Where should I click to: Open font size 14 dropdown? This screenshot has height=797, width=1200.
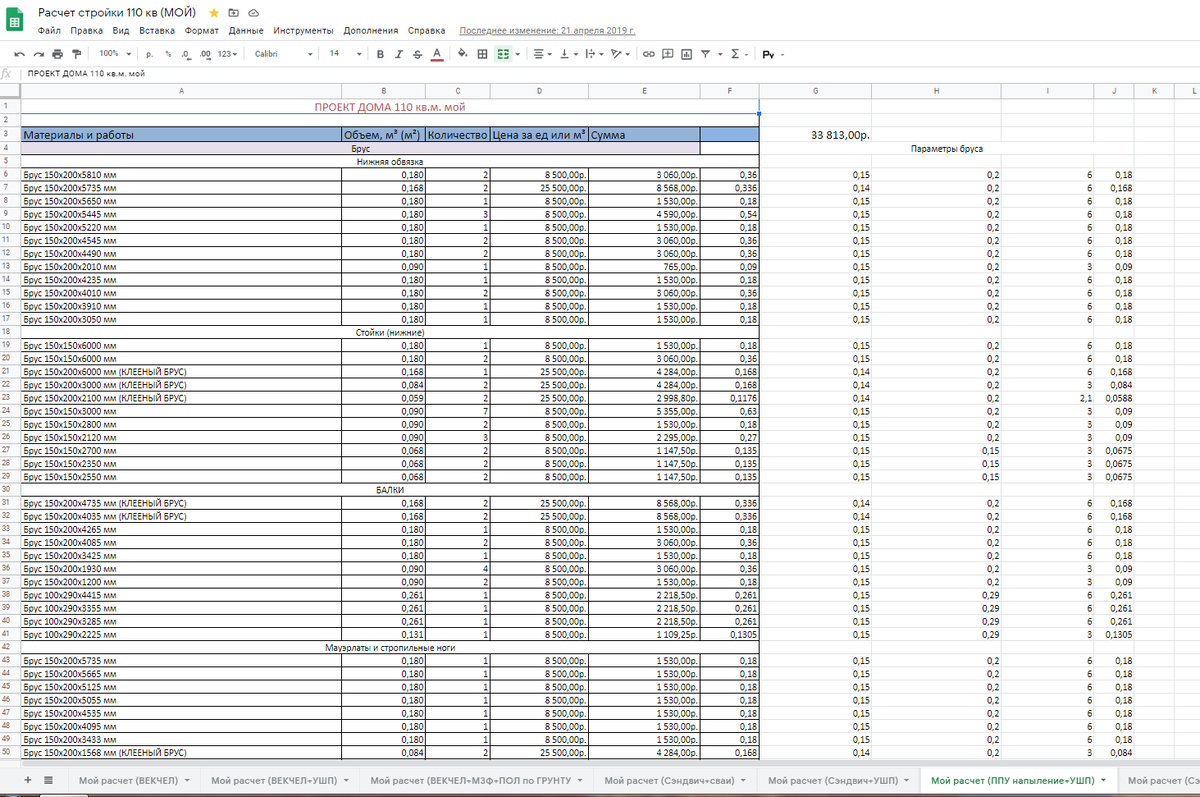(x=345, y=54)
